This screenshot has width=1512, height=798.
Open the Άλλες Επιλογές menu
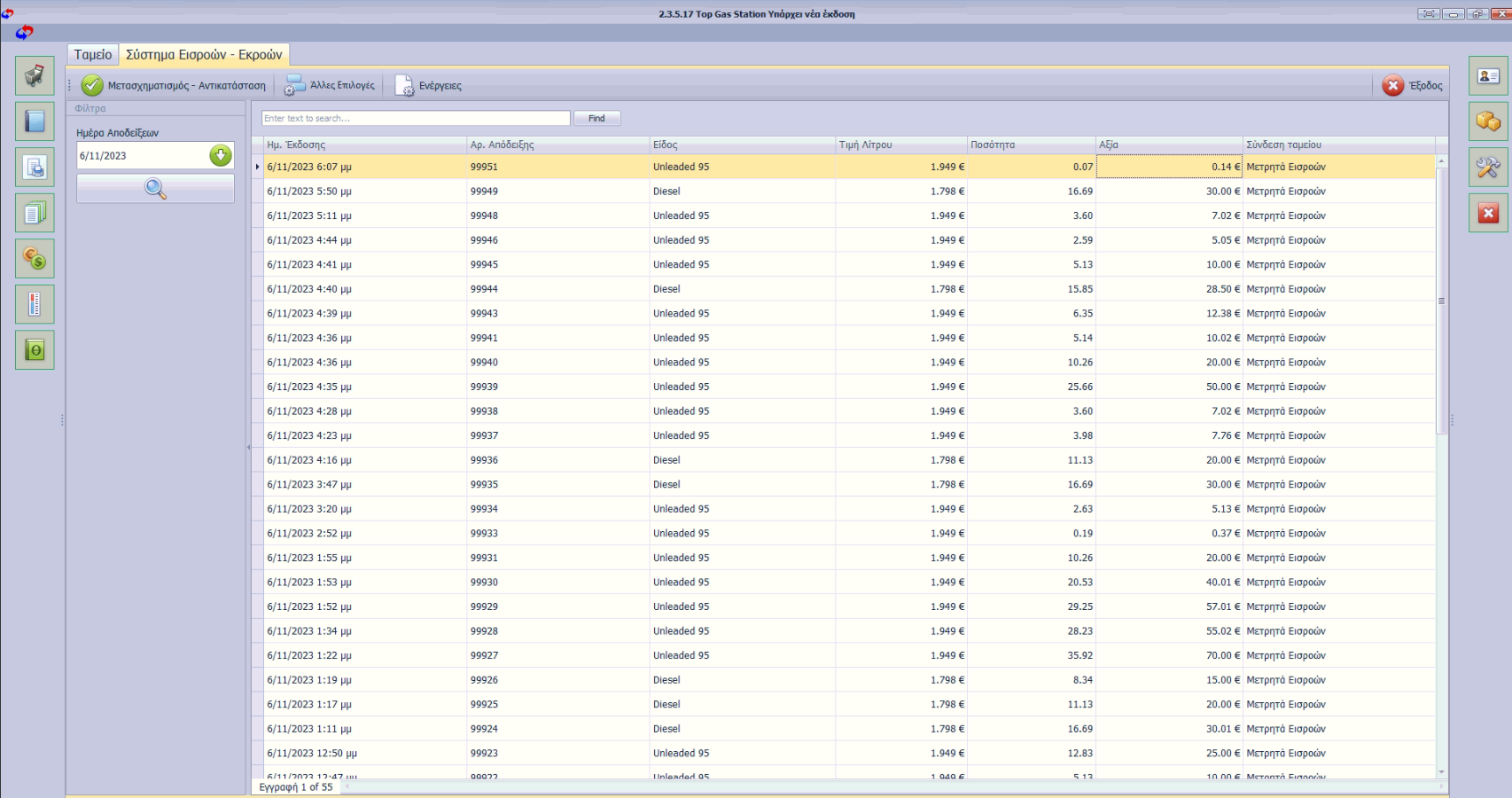[342, 86]
